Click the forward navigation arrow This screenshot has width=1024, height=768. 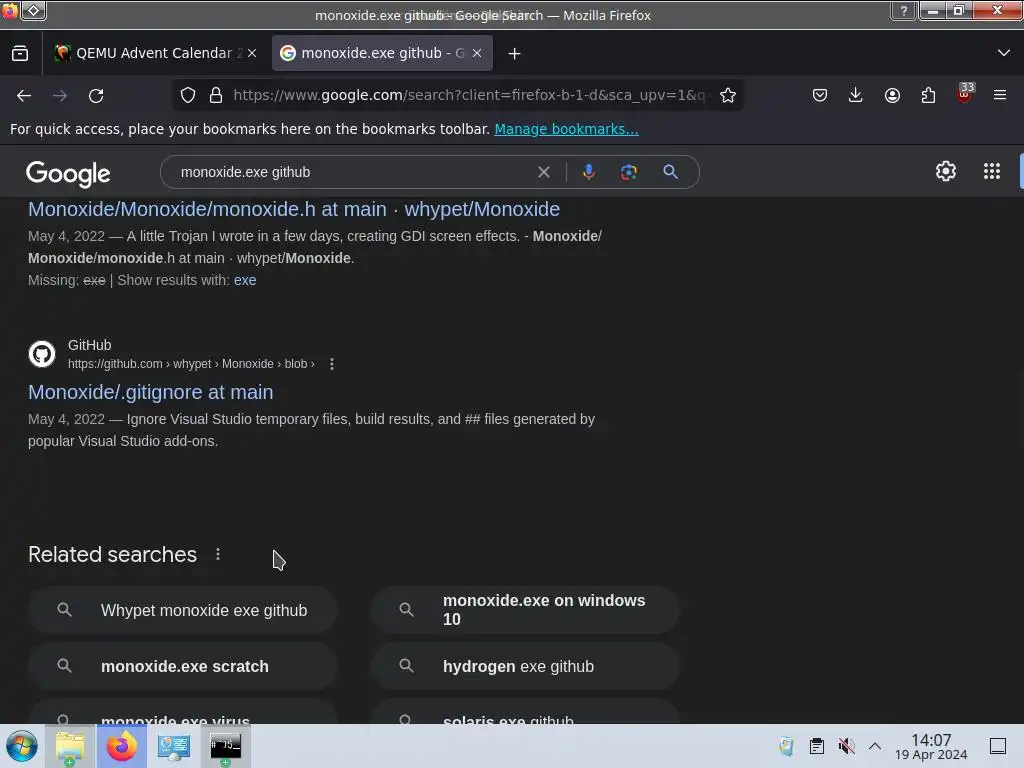(60, 95)
